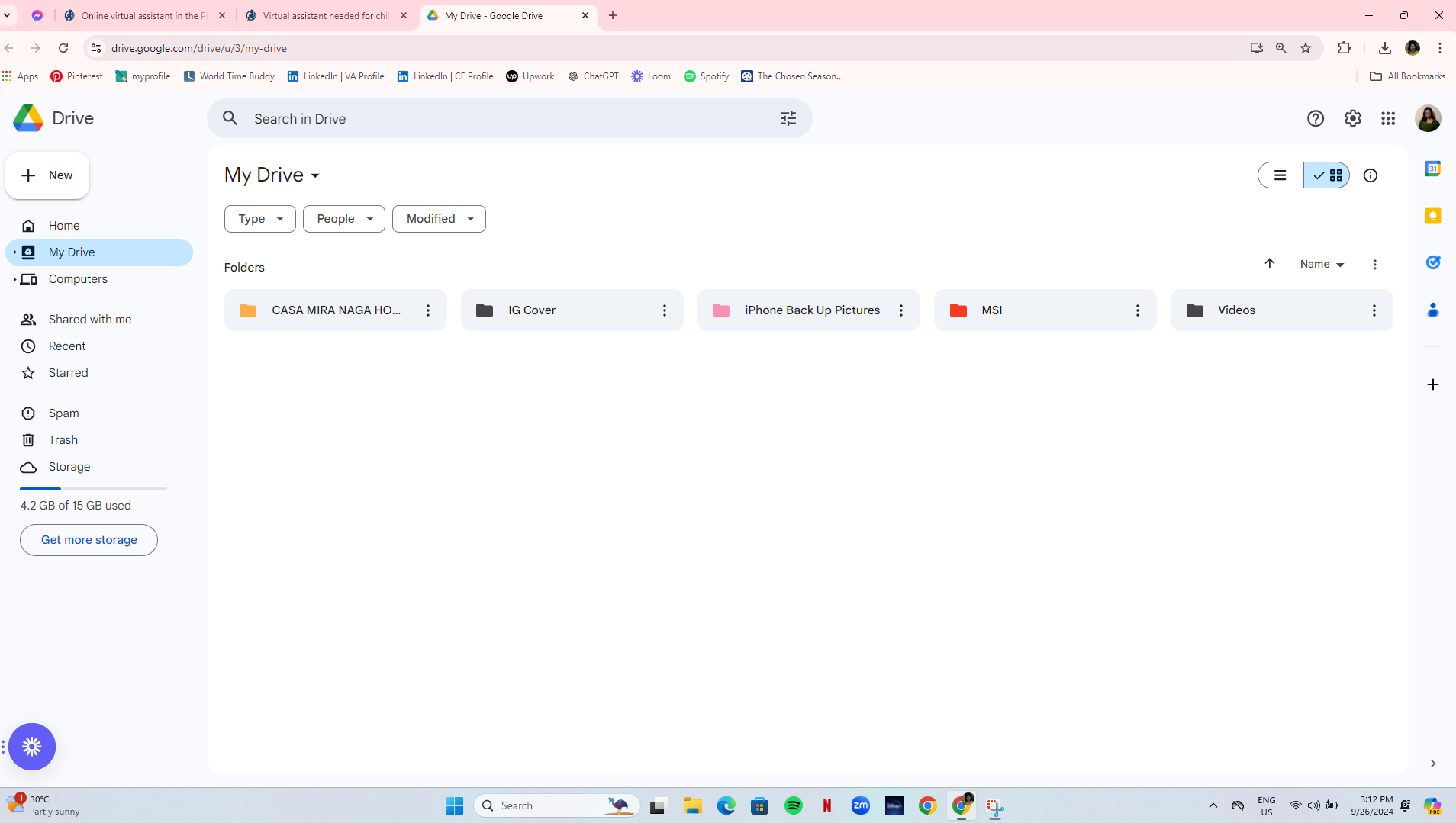The image size is (1456, 823).
Task: Open Chrome extensions puzzle icon
Action: [x=1344, y=48]
